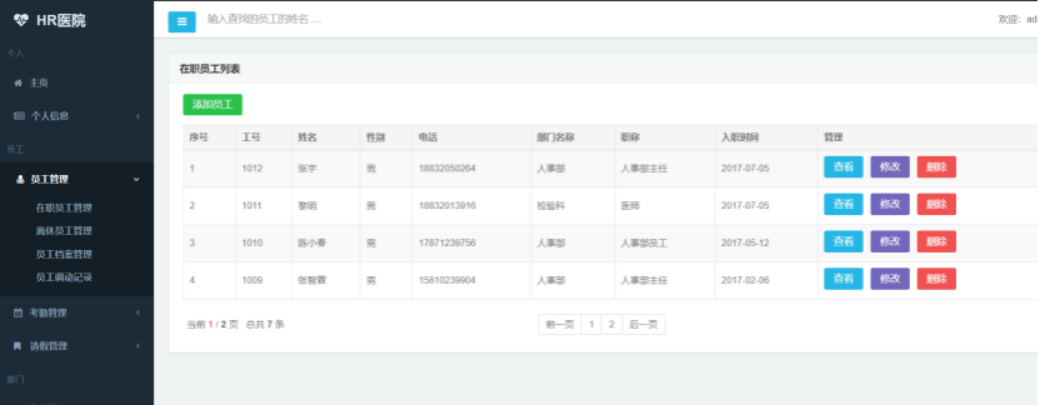Click the green 添加员工 button
1040x405 pixels.
click(x=212, y=104)
